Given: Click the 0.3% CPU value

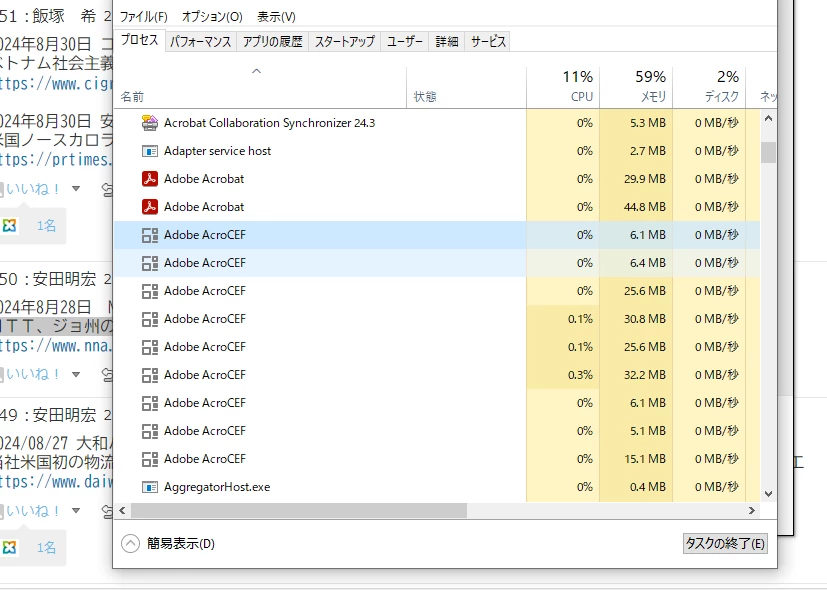Looking at the screenshot, I should [x=580, y=375].
